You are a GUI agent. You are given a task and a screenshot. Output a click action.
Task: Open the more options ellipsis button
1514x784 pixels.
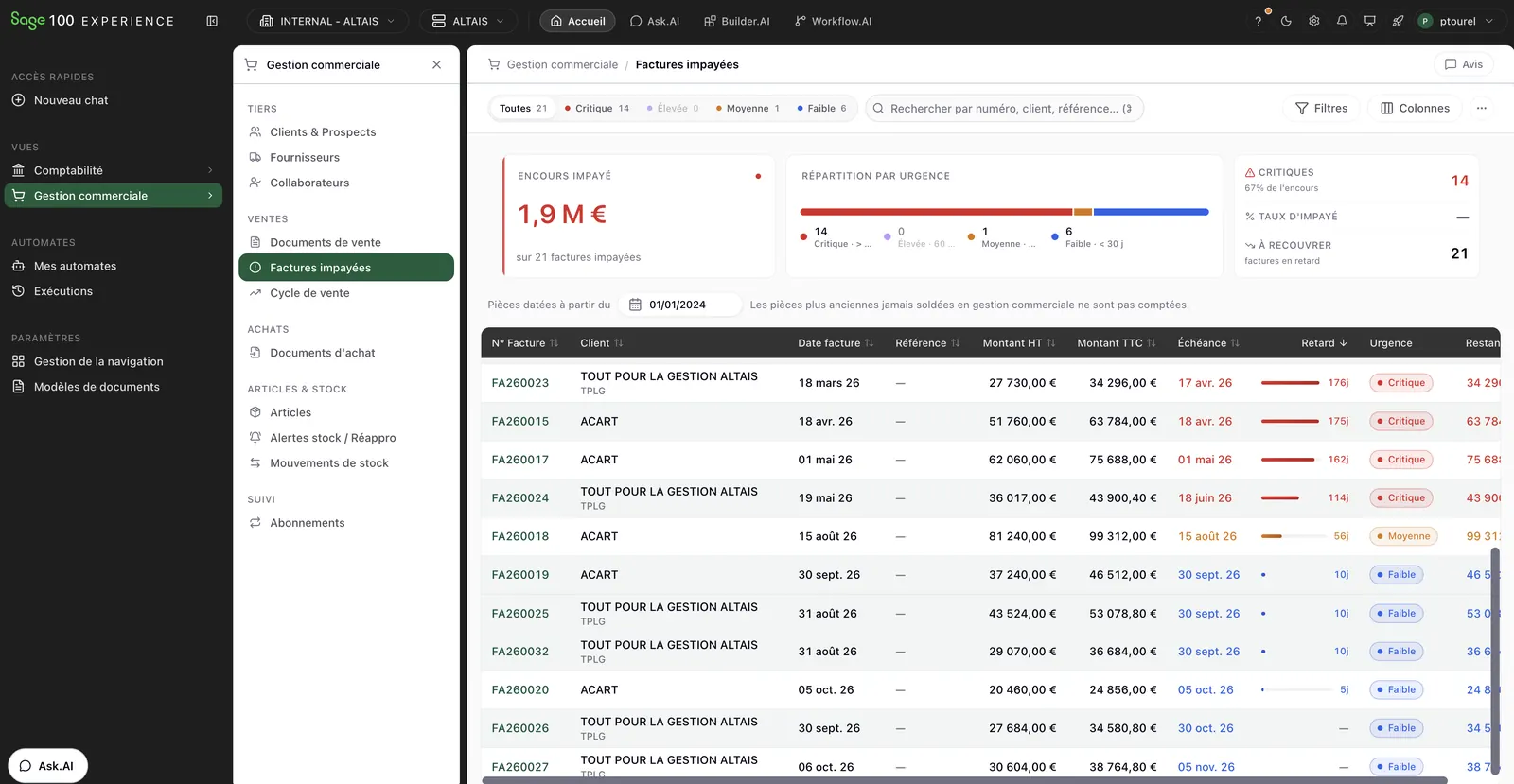[1482, 108]
